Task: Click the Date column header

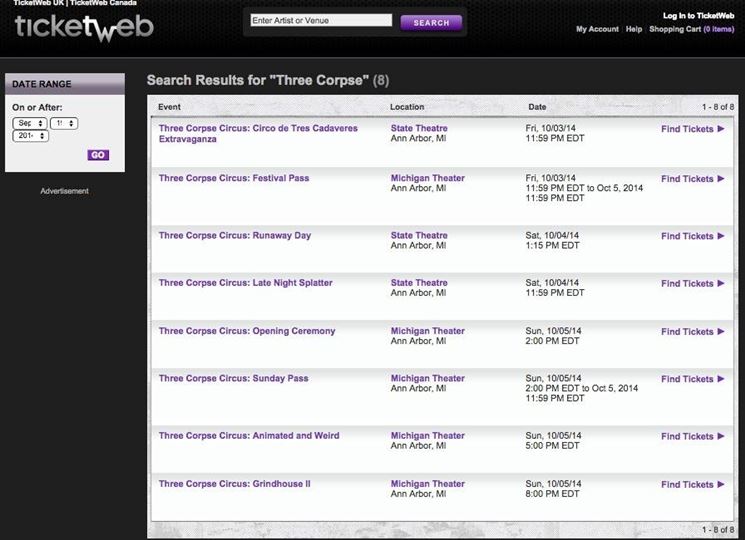Action: point(537,107)
